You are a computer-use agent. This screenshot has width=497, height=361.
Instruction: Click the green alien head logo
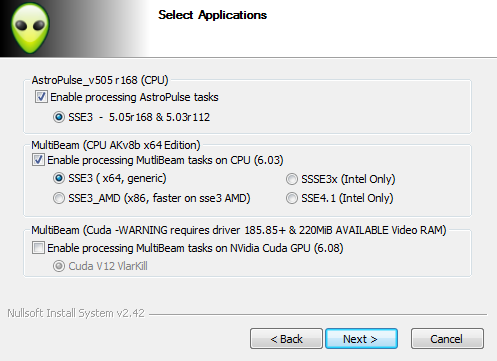point(30,28)
